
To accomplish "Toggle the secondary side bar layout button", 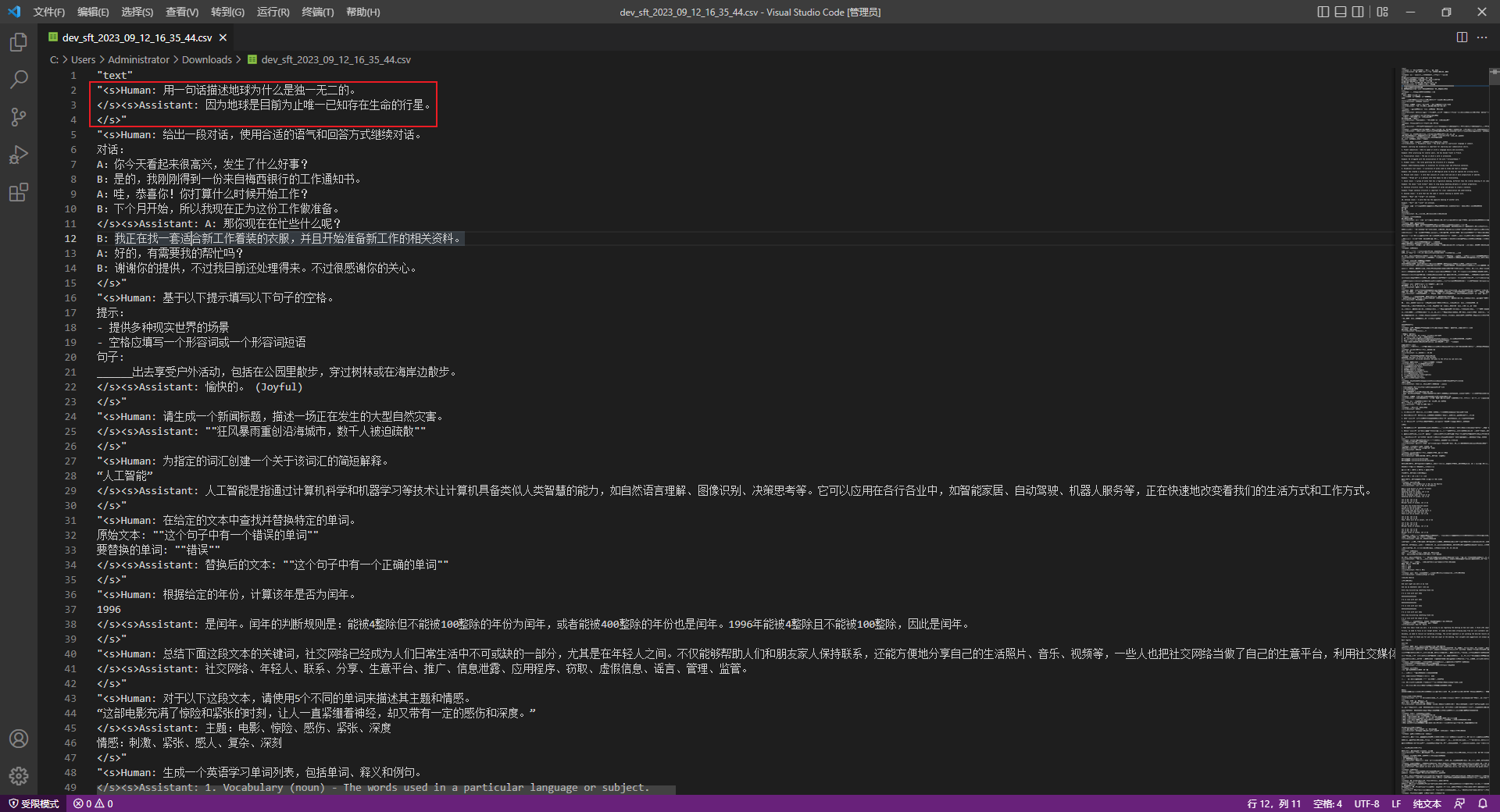I will click(1358, 12).
